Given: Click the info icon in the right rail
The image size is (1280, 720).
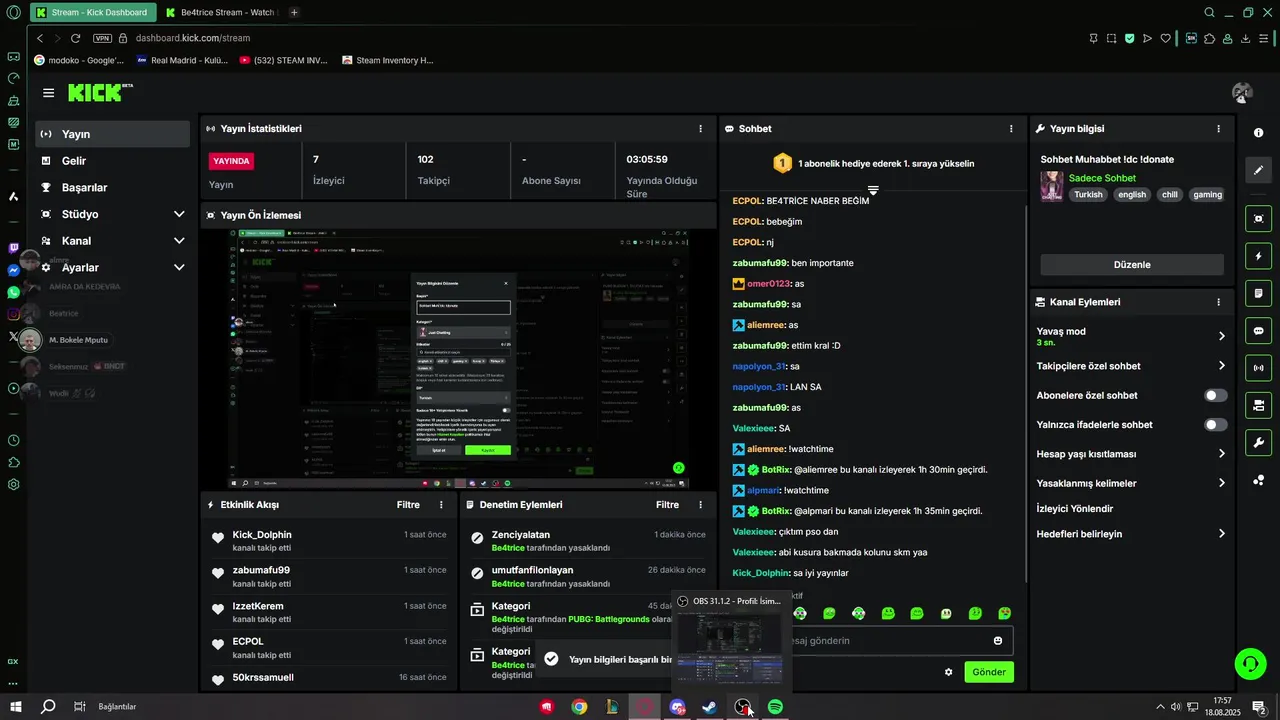Looking at the screenshot, I should pos(1258,133).
